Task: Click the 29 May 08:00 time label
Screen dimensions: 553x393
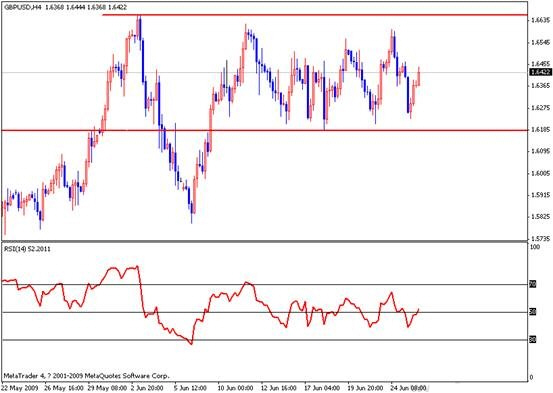Action: (x=107, y=388)
